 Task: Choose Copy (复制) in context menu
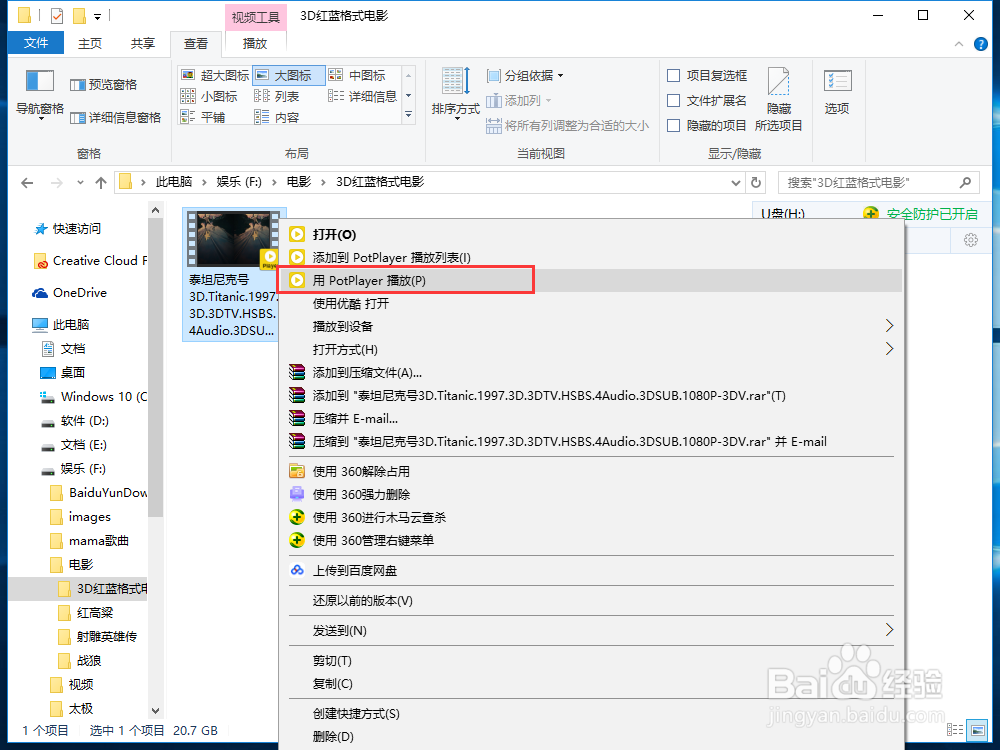(591, 683)
